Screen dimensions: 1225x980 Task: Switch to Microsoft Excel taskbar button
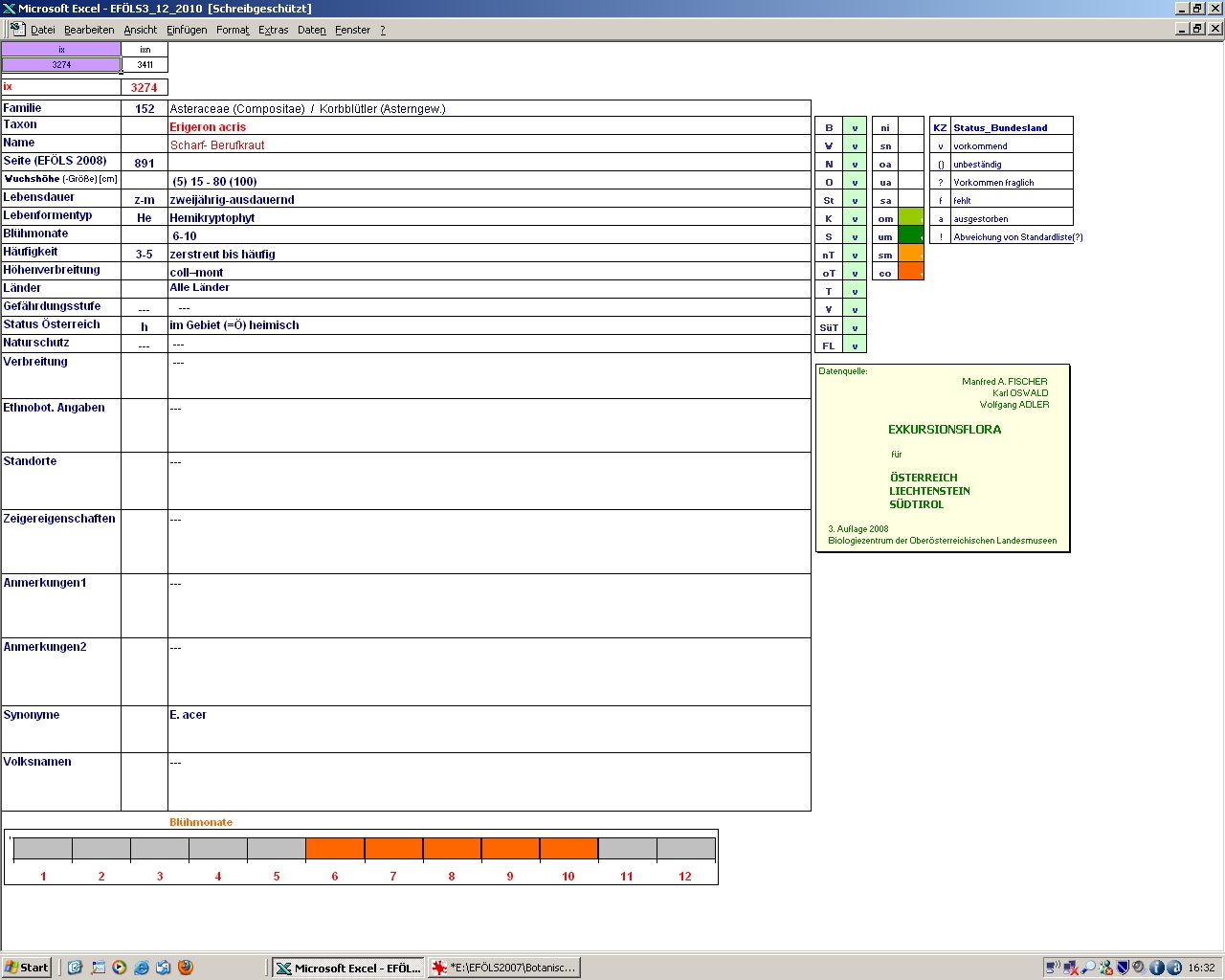click(x=347, y=968)
